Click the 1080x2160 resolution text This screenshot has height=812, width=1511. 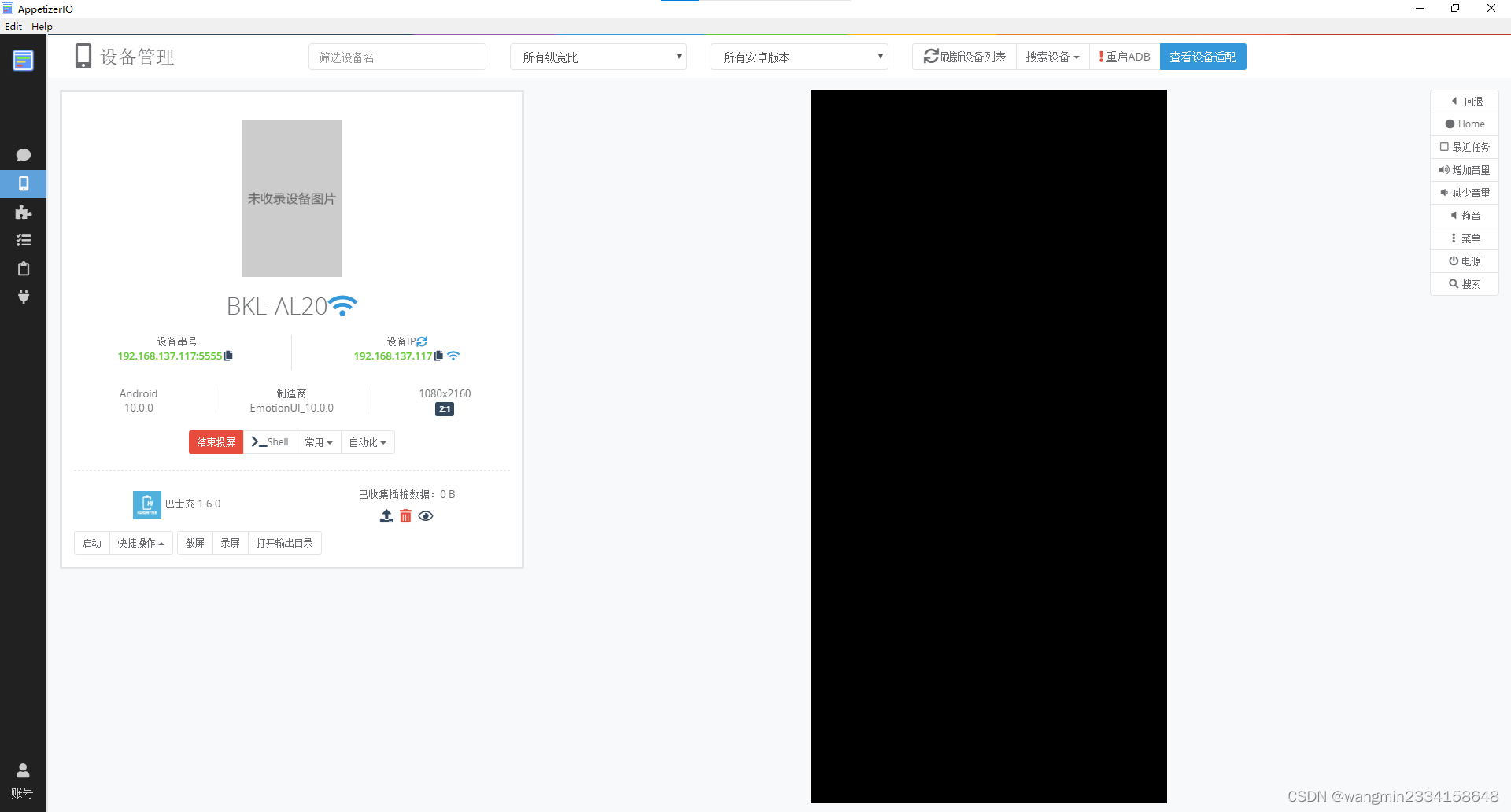click(x=445, y=393)
